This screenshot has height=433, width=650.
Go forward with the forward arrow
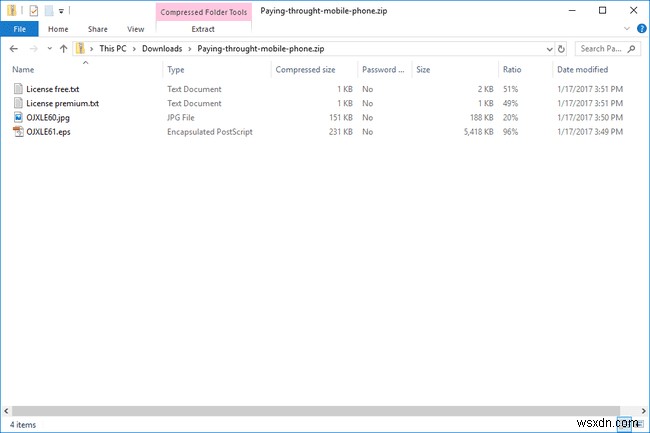[x=34, y=49]
